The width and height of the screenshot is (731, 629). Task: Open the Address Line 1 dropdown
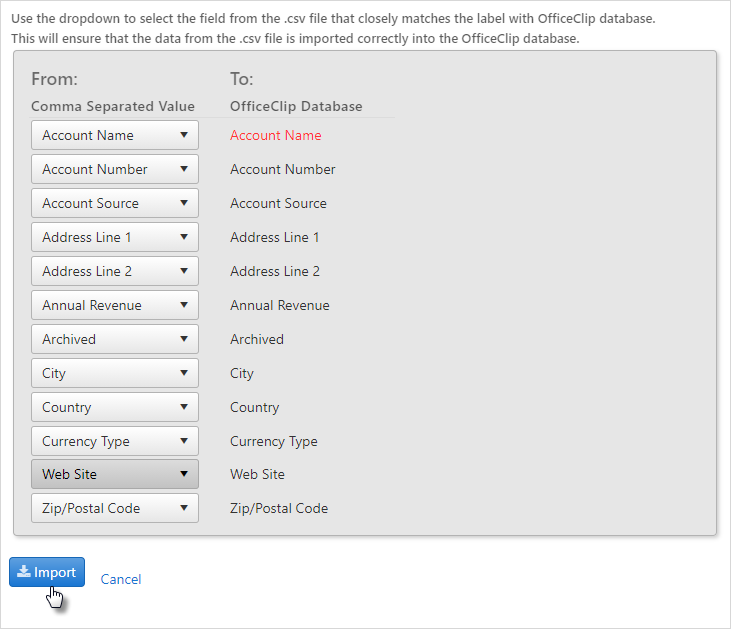click(x=115, y=237)
